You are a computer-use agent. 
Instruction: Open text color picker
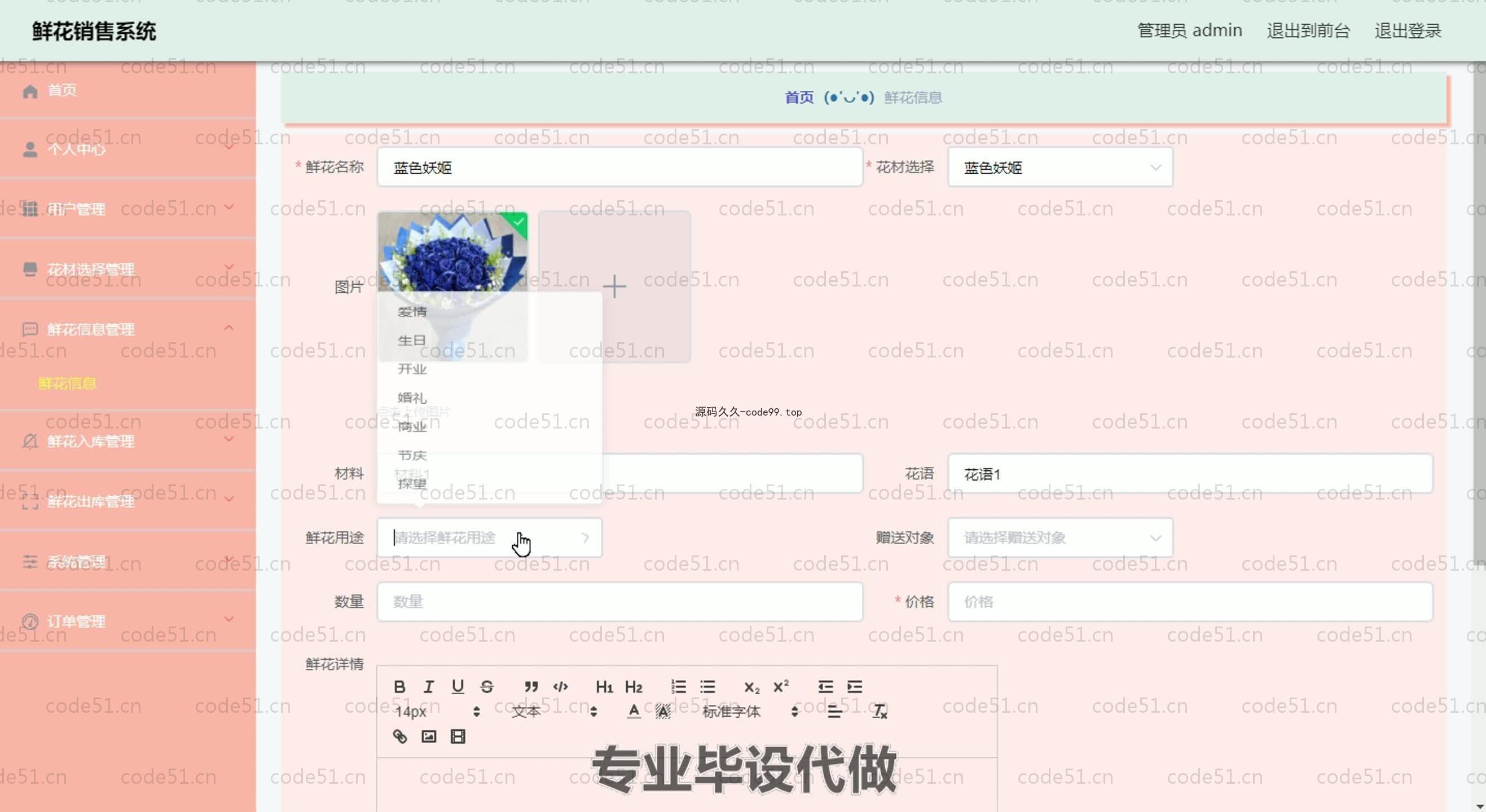click(634, 711)
